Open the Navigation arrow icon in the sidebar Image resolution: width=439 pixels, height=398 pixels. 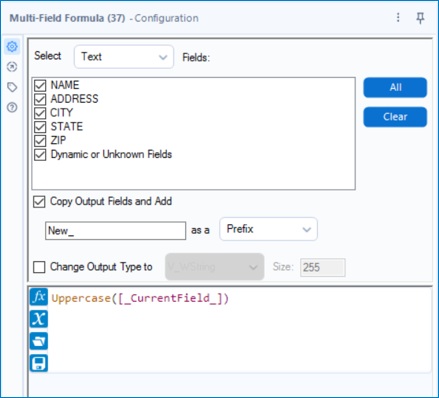[x=12, y=67]
